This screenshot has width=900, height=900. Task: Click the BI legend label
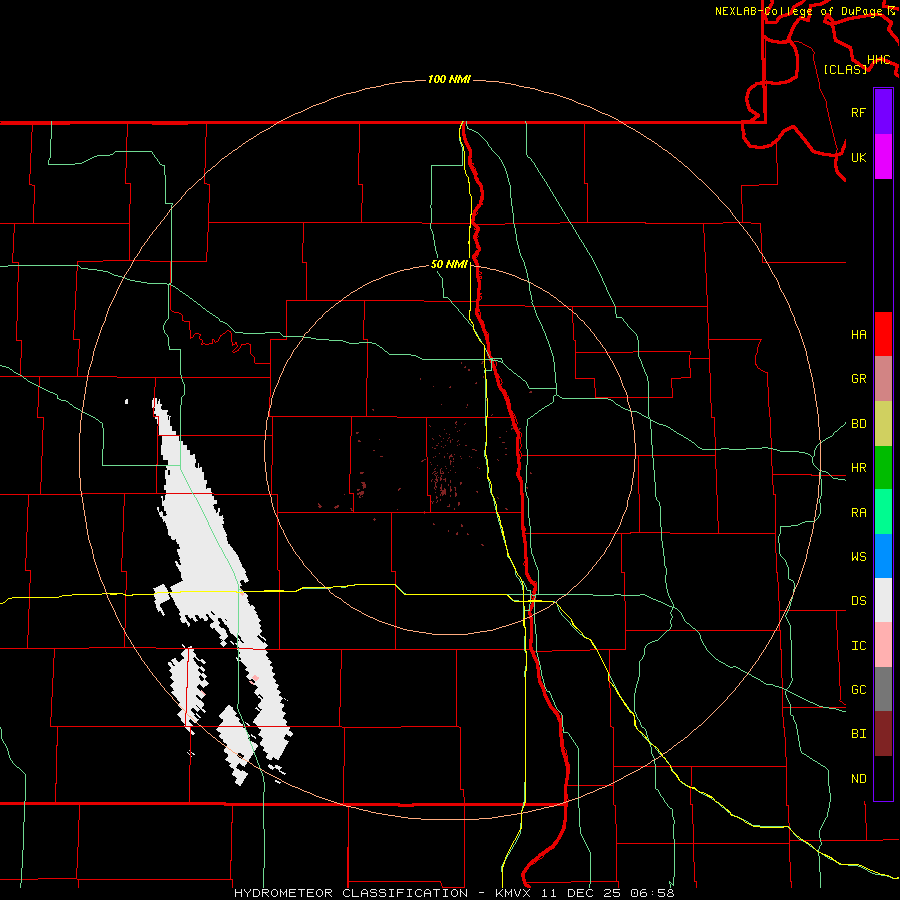coord(859,734)
